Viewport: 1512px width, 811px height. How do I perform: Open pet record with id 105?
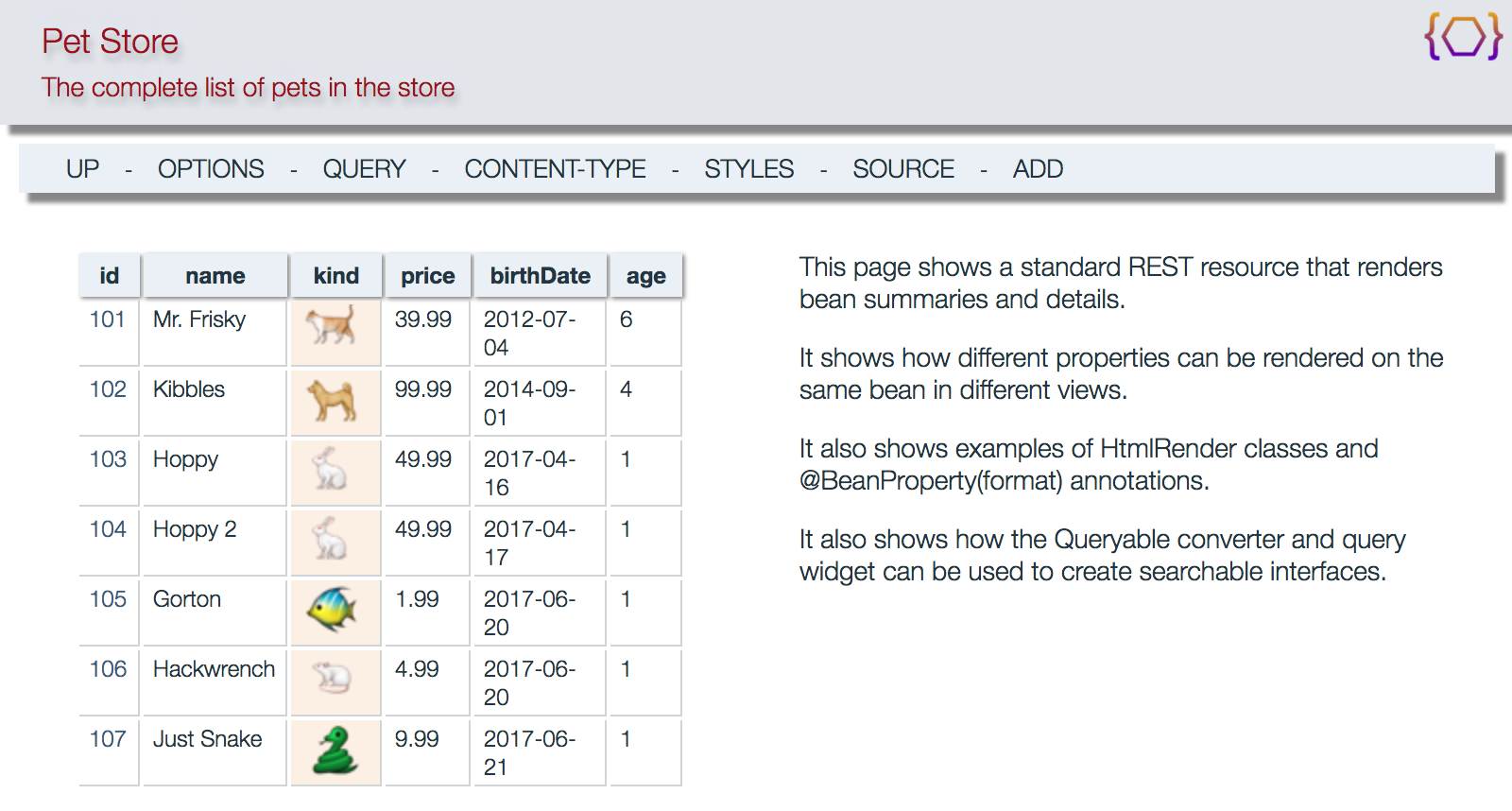tap(108, 599)
